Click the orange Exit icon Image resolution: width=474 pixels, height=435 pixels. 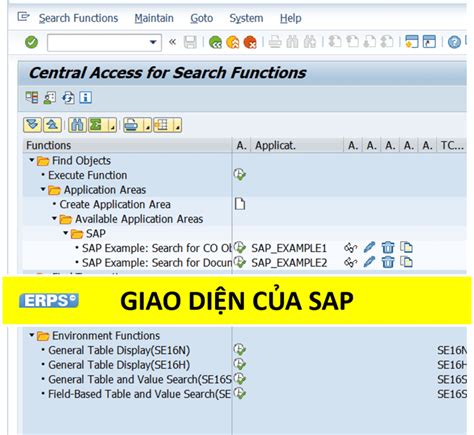[x=233, y=42]
